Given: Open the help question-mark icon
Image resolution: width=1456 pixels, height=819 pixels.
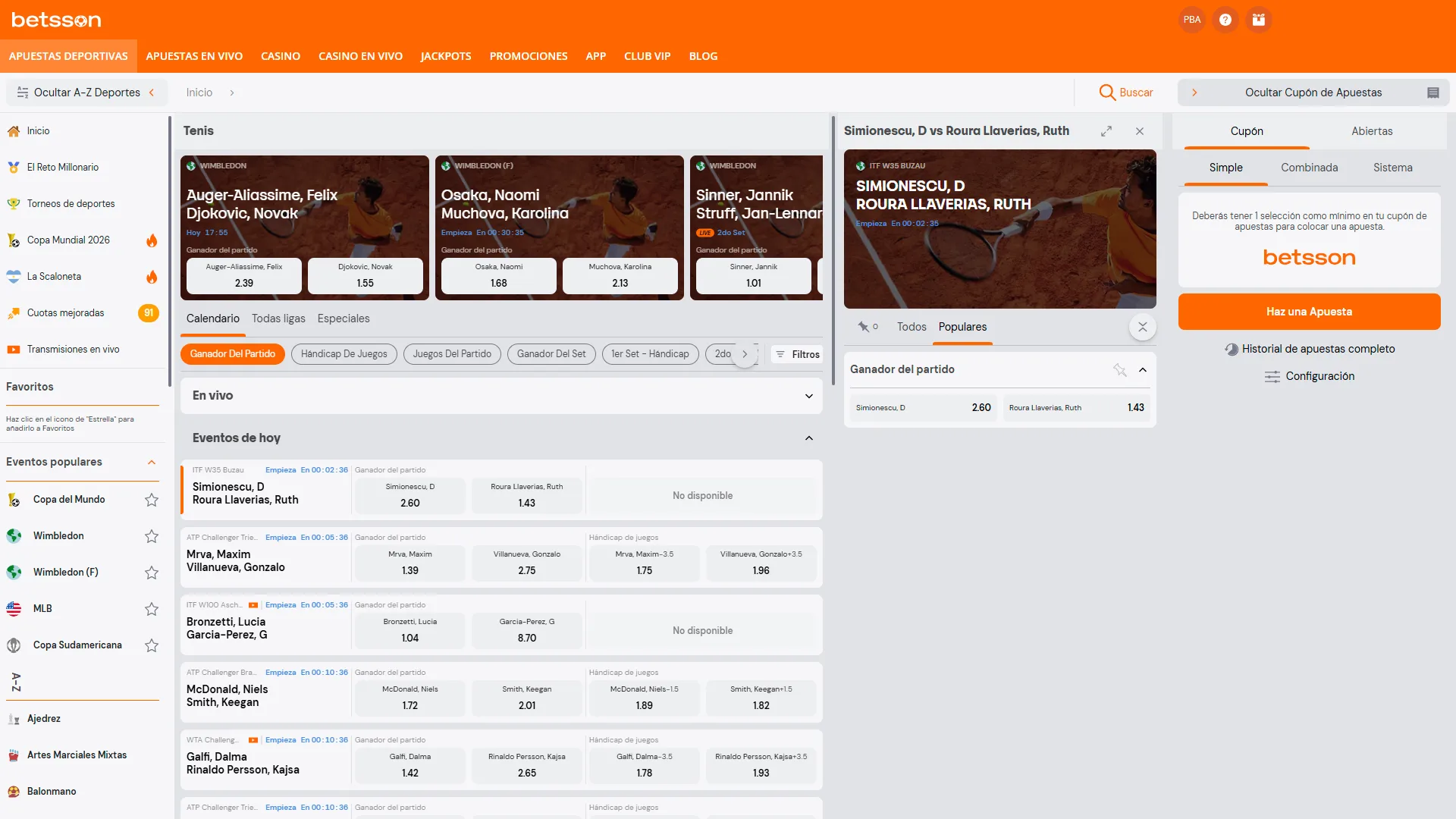Looking at the screenshot, I should click(1225, 20).
